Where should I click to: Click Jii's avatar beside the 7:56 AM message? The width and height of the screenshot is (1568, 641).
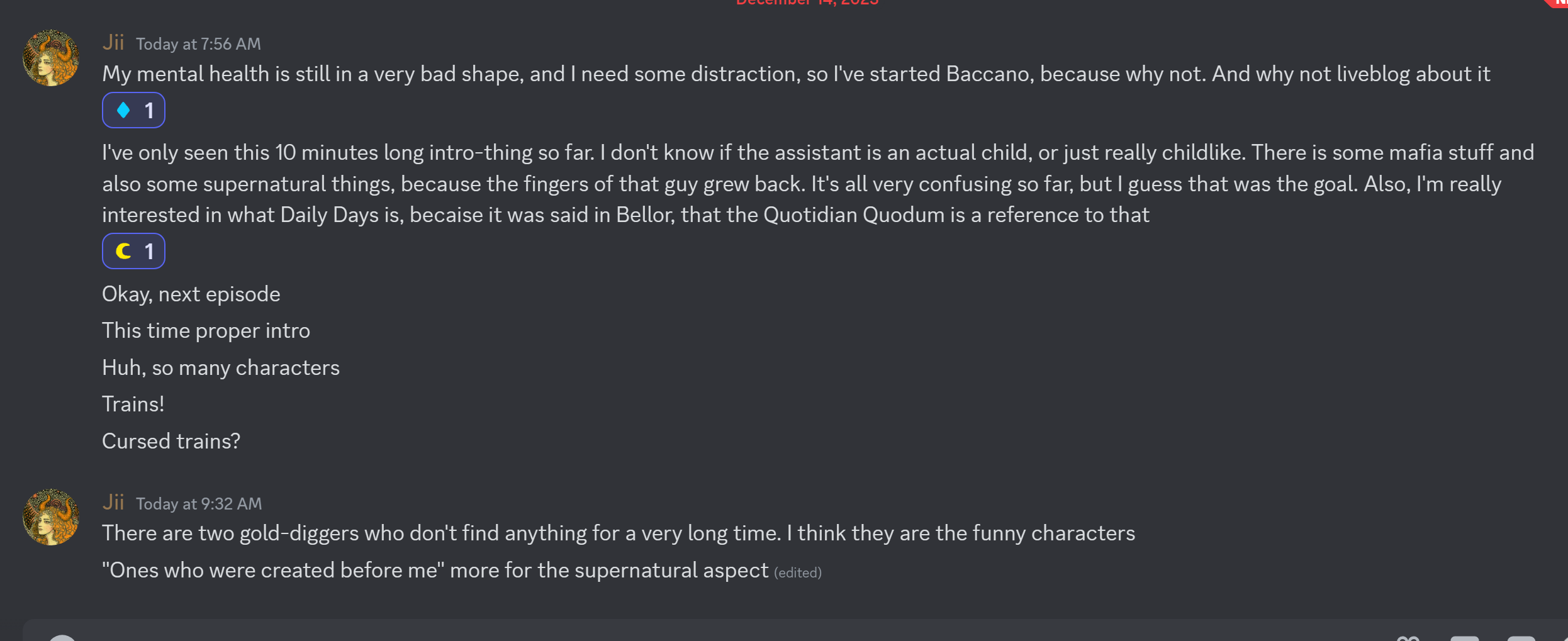[51, 58]
